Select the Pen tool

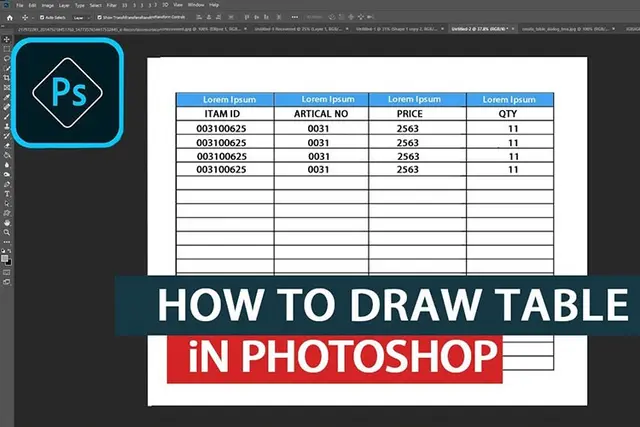pos(7,185)
